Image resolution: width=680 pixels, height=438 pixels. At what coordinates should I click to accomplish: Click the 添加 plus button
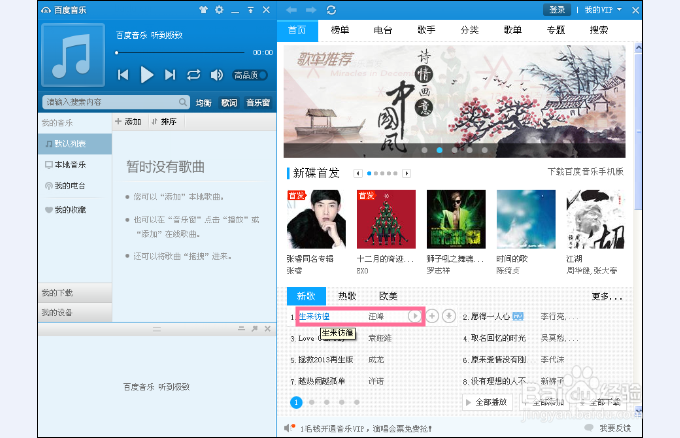tap(128, 122)
